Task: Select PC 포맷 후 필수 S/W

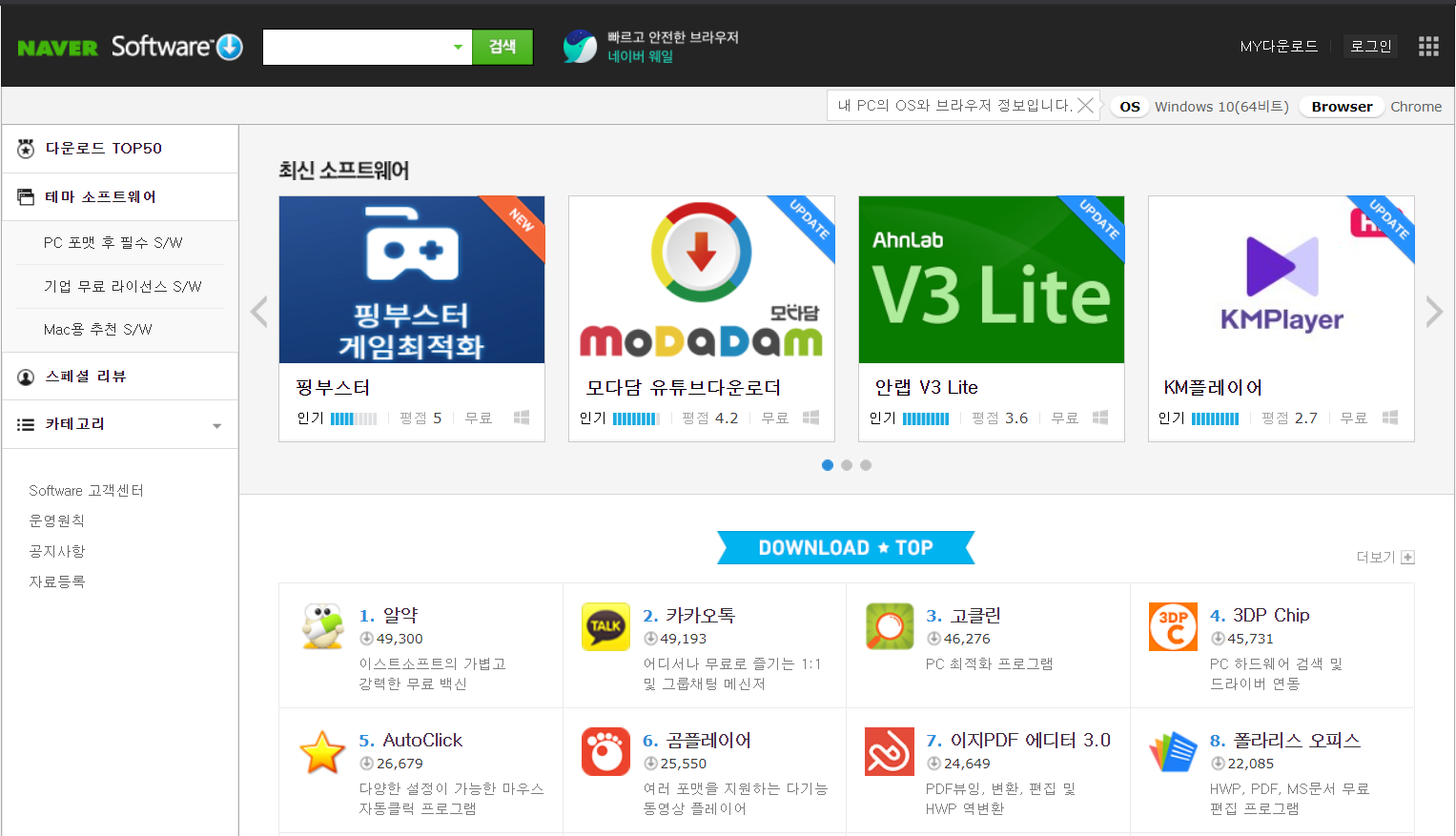Action: [x=113, y=243]
